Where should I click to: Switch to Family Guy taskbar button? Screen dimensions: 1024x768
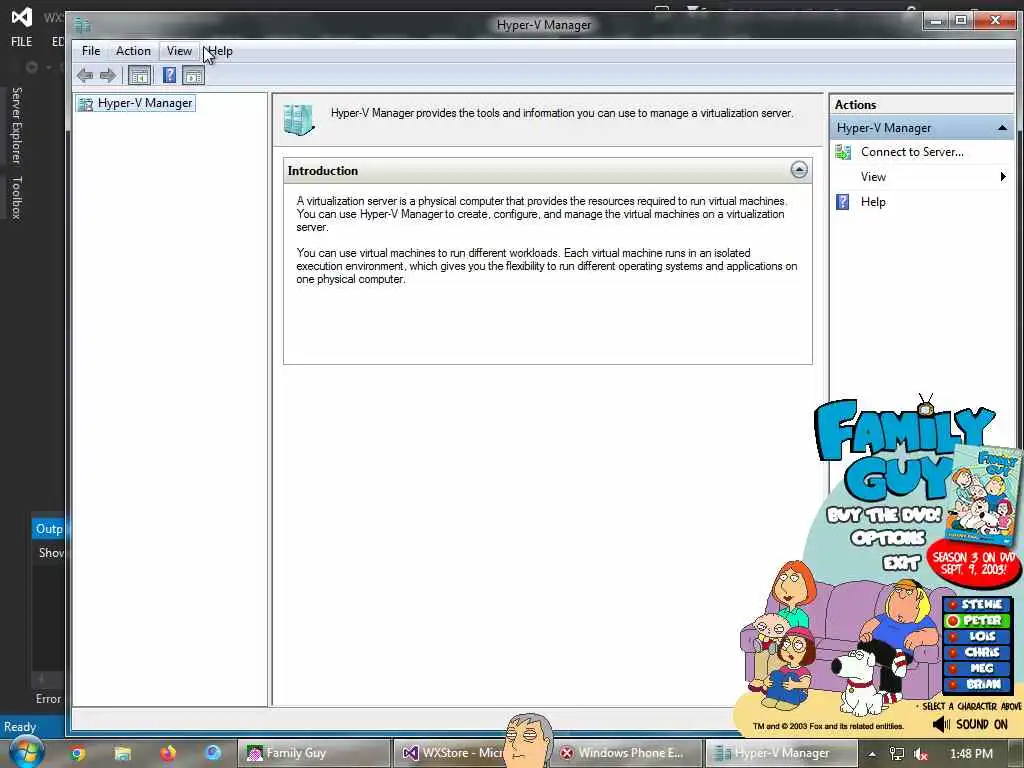pyautogui.click(x=313, y=754)
